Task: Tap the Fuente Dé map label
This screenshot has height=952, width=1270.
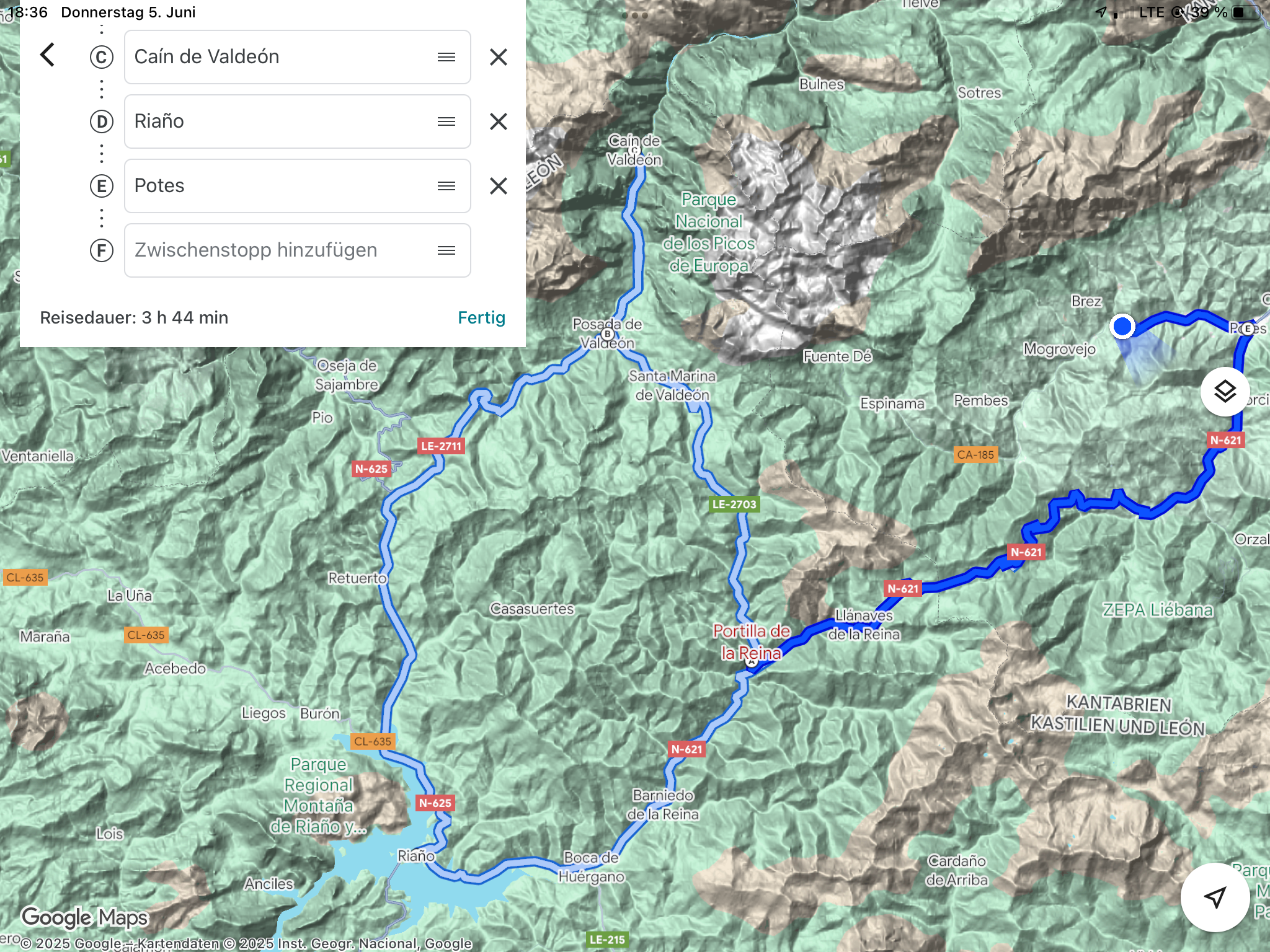Action: click(x=838, y=356)
